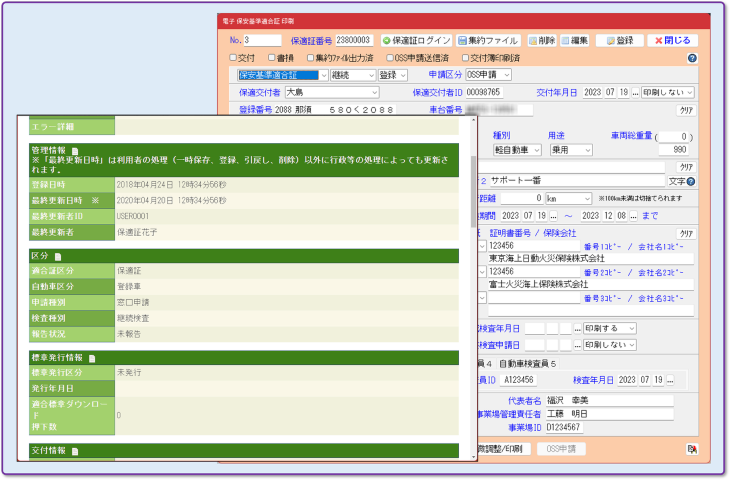Tick the 交付簿印刷済 checkbox
Viewport: 730px width, 480px height.
465,58
